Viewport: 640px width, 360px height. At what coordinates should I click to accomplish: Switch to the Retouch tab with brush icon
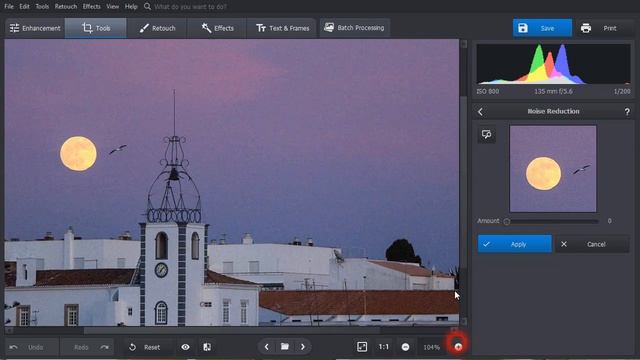click(x=157, y=28)
